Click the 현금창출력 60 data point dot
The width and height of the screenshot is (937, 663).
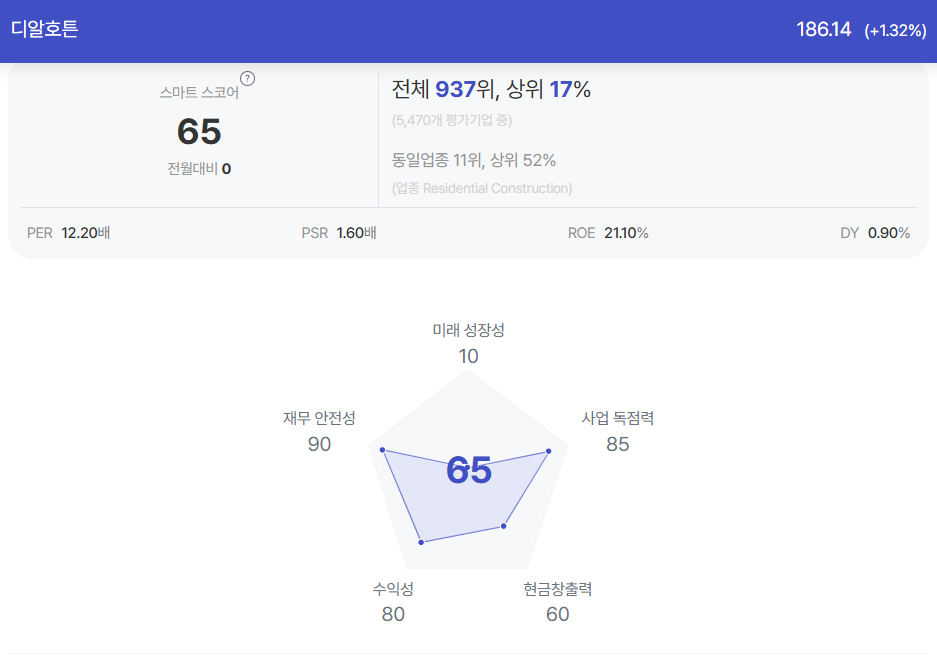[504, 526]
